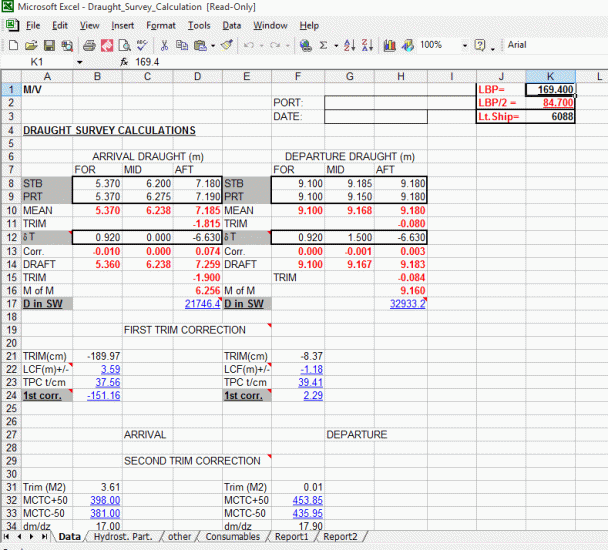Image resolution: width=608 pixels, height=550 pixels.
Task: Switch to the Consumables sheet tab
Action: (x=234, y=537)
